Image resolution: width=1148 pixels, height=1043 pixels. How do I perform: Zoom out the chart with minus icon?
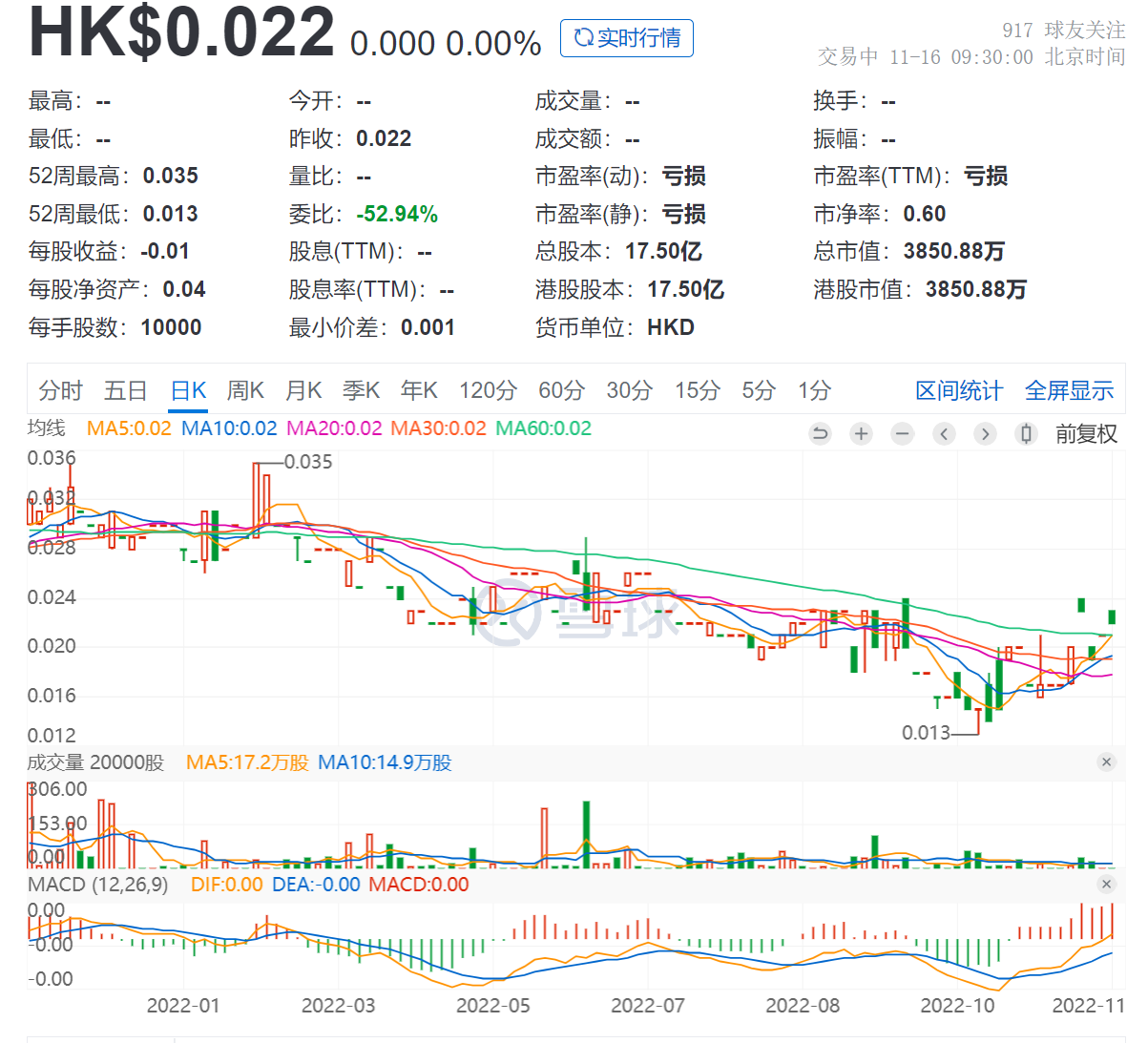pos(902,434)
